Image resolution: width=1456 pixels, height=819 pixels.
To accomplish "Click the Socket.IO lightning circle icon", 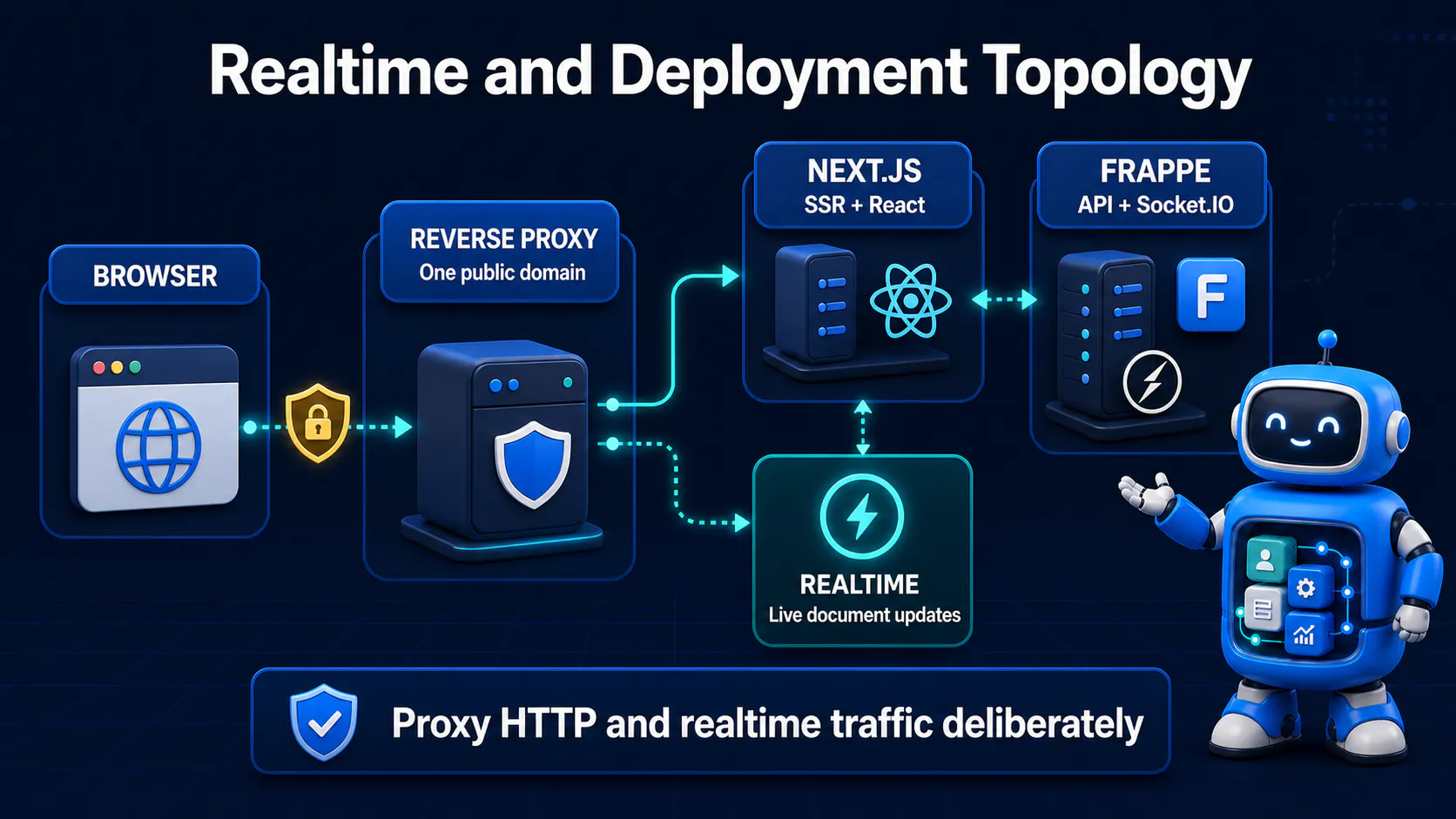I will pos(1151,382).
